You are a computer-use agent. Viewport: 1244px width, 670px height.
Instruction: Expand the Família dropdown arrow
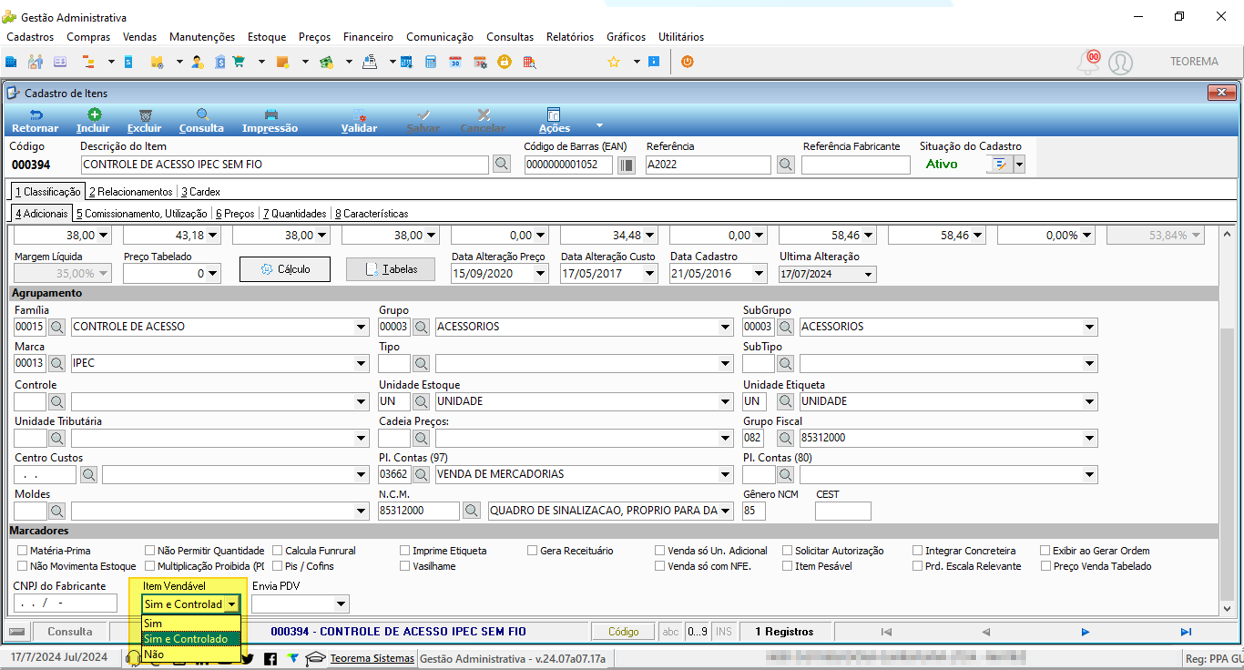[361, 327]
